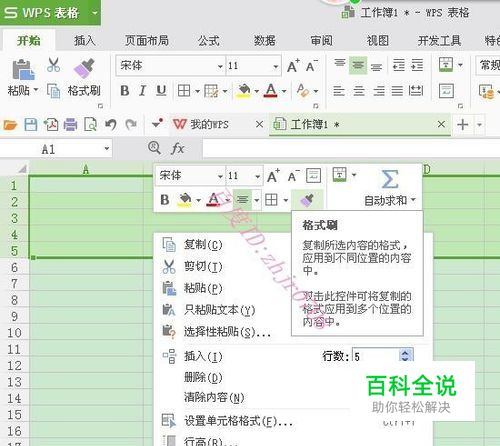Click fill color bucket in mini toolbar

184,200
